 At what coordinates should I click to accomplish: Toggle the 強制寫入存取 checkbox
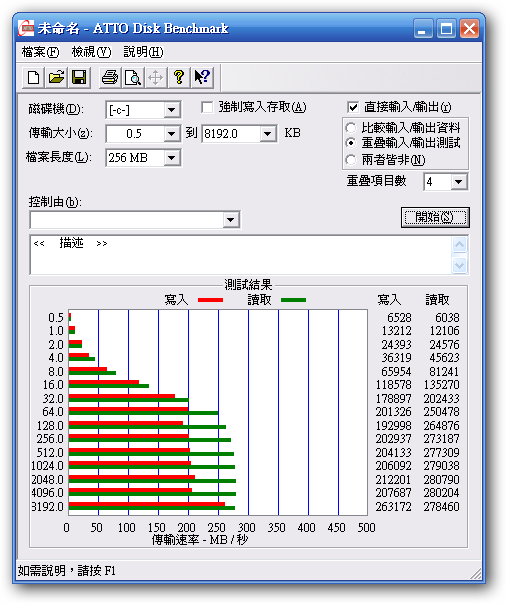click(207, 107)
